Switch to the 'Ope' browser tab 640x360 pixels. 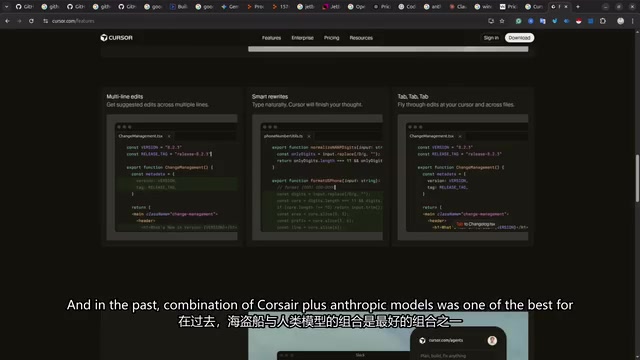(357, 7)
